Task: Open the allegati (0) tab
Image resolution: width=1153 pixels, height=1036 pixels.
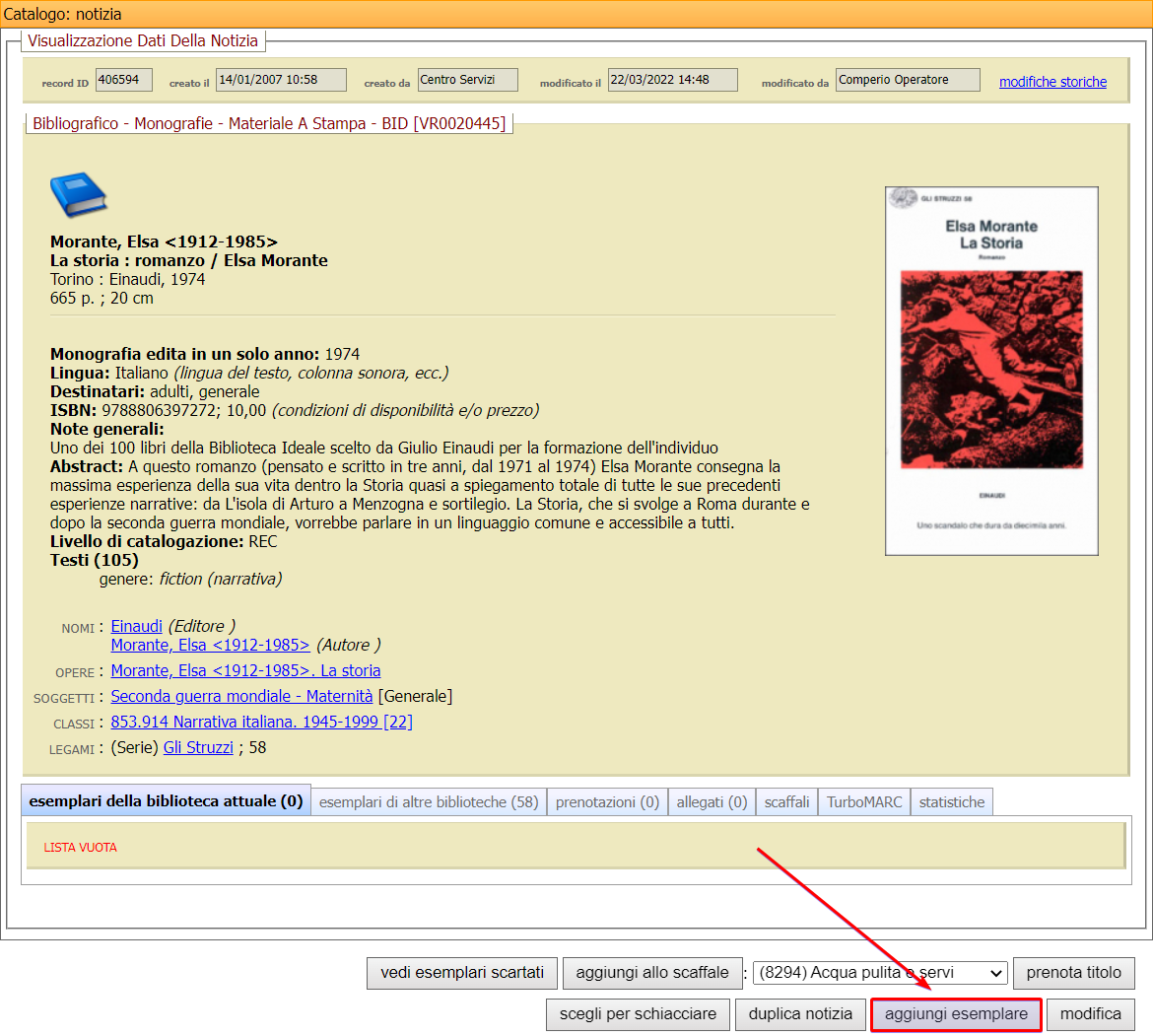Action: tap(712, 801)
